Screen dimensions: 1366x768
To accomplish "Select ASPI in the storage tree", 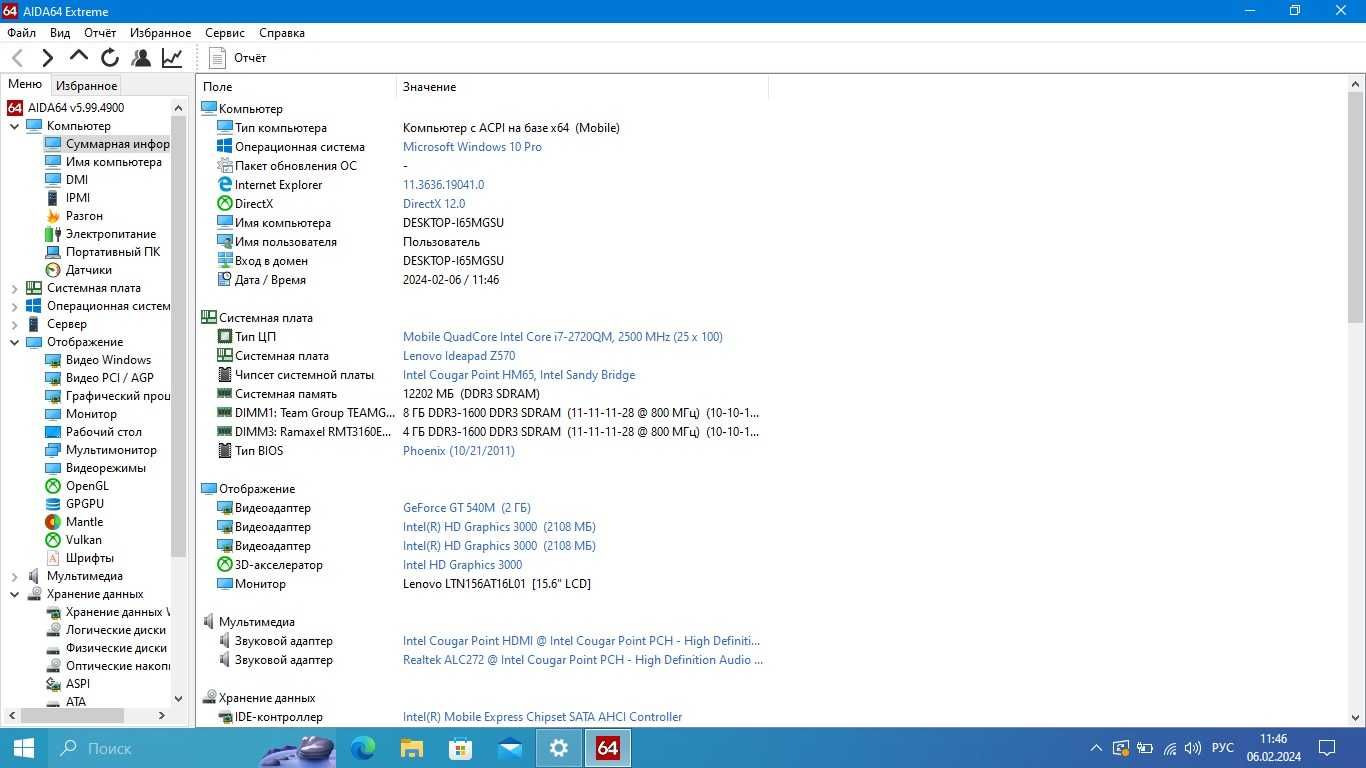I will (78, 684).
